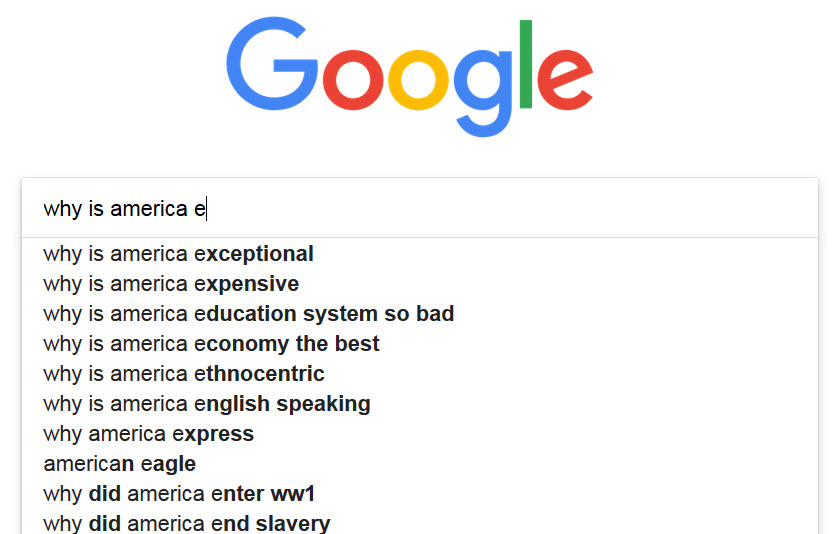Click the green letter l in the logo
The image size is (834, 534).
coord(526,64)
